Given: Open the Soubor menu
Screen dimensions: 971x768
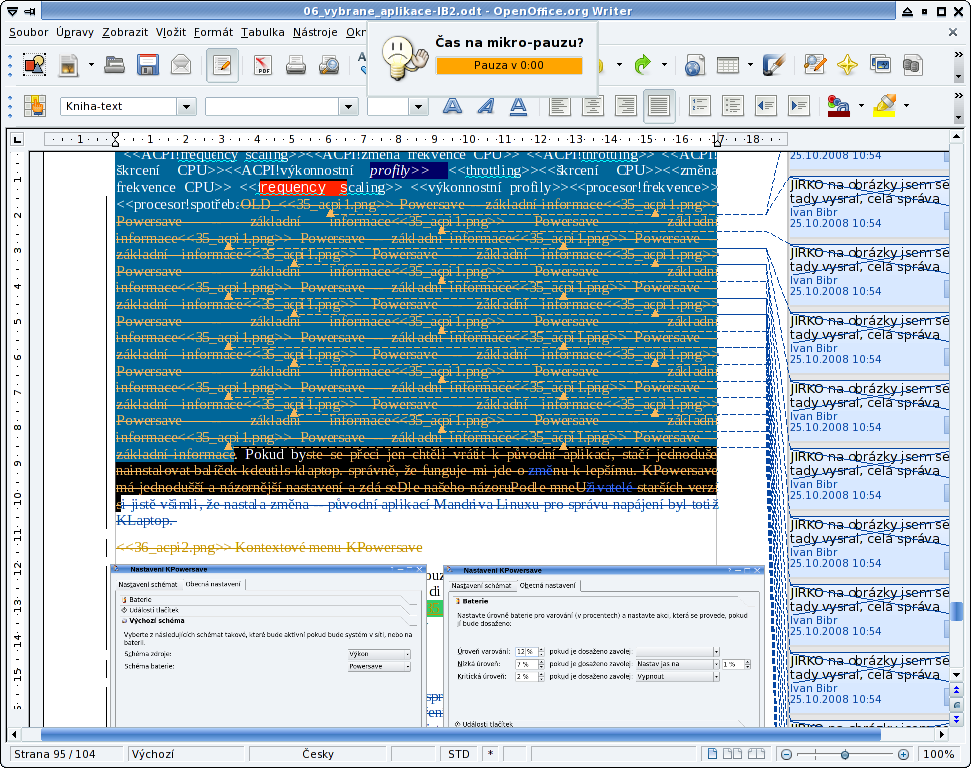Looking at the screenshot, I should [x=28, y=32].
